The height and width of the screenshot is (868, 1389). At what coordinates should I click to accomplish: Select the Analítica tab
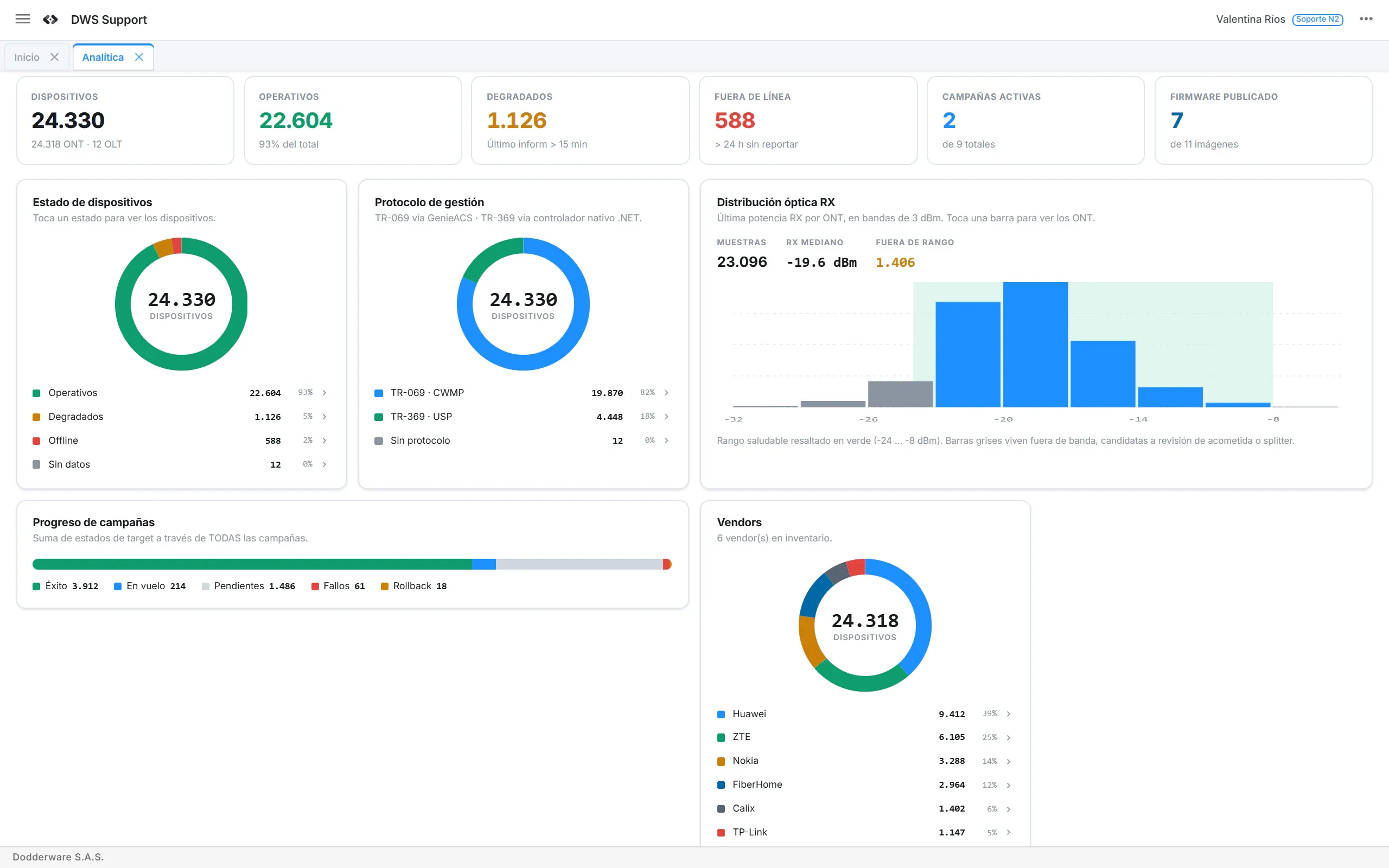click(x=103, y=57)
